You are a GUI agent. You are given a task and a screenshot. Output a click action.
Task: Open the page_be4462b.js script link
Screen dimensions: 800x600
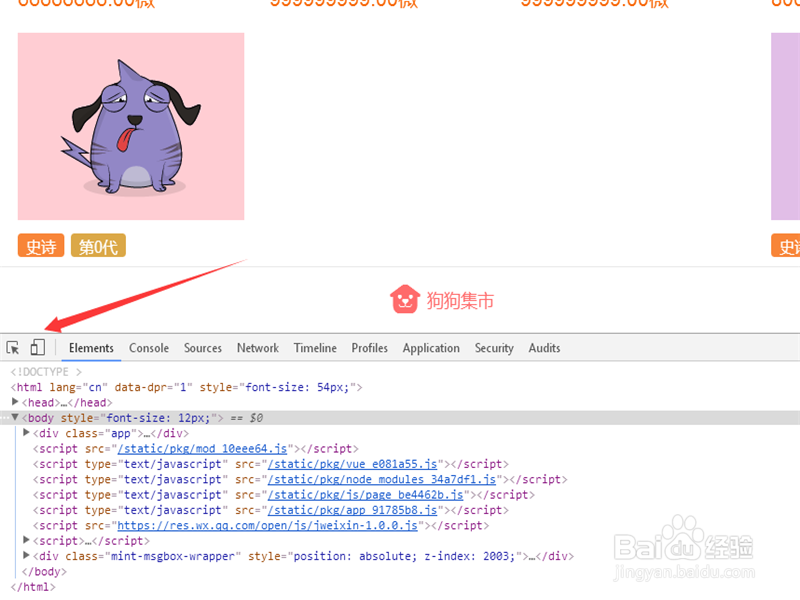tap(365, 494)
